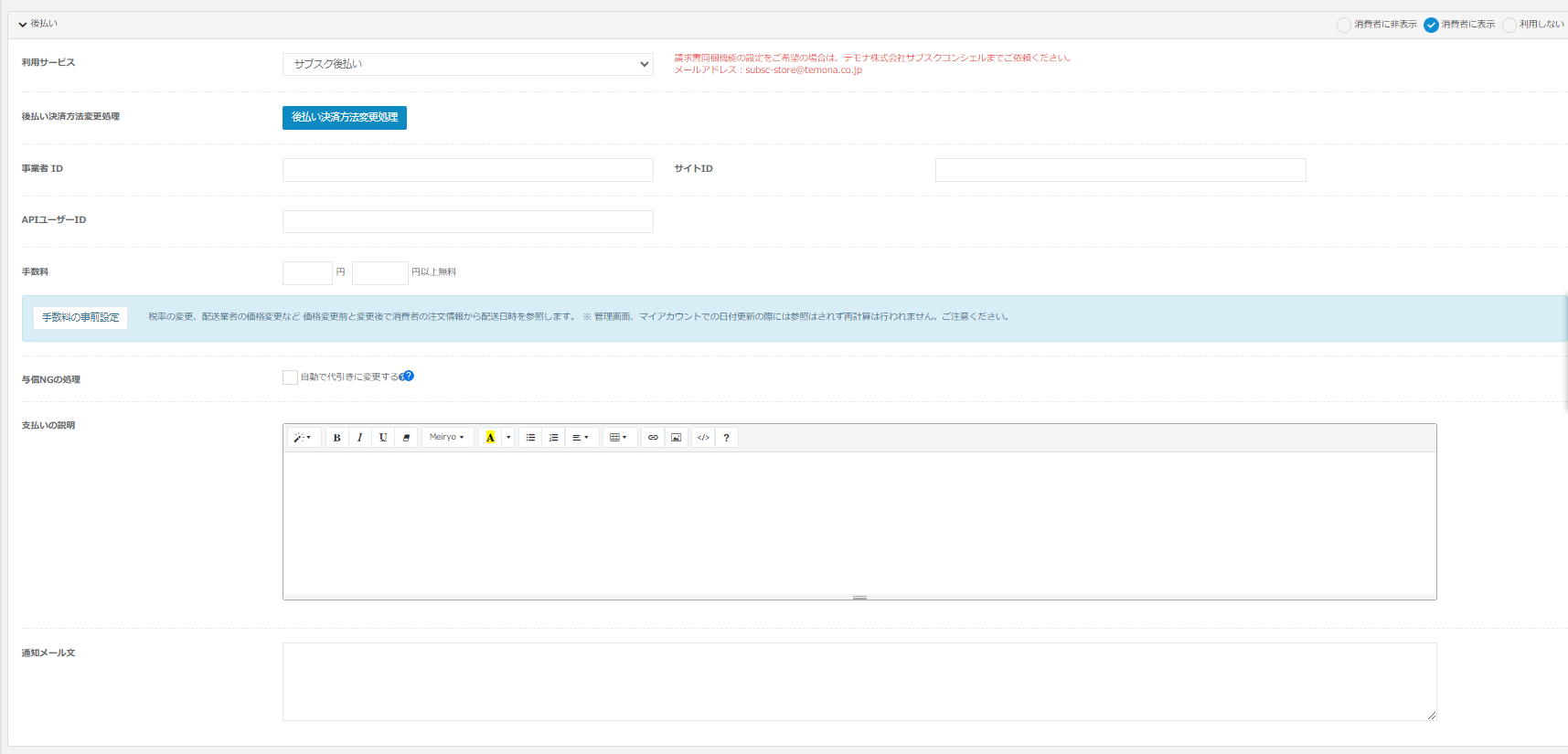Toggle italic formatting in the editor
The width and height of the screenshot is (1568, 754).
click(x=360, y=438)
